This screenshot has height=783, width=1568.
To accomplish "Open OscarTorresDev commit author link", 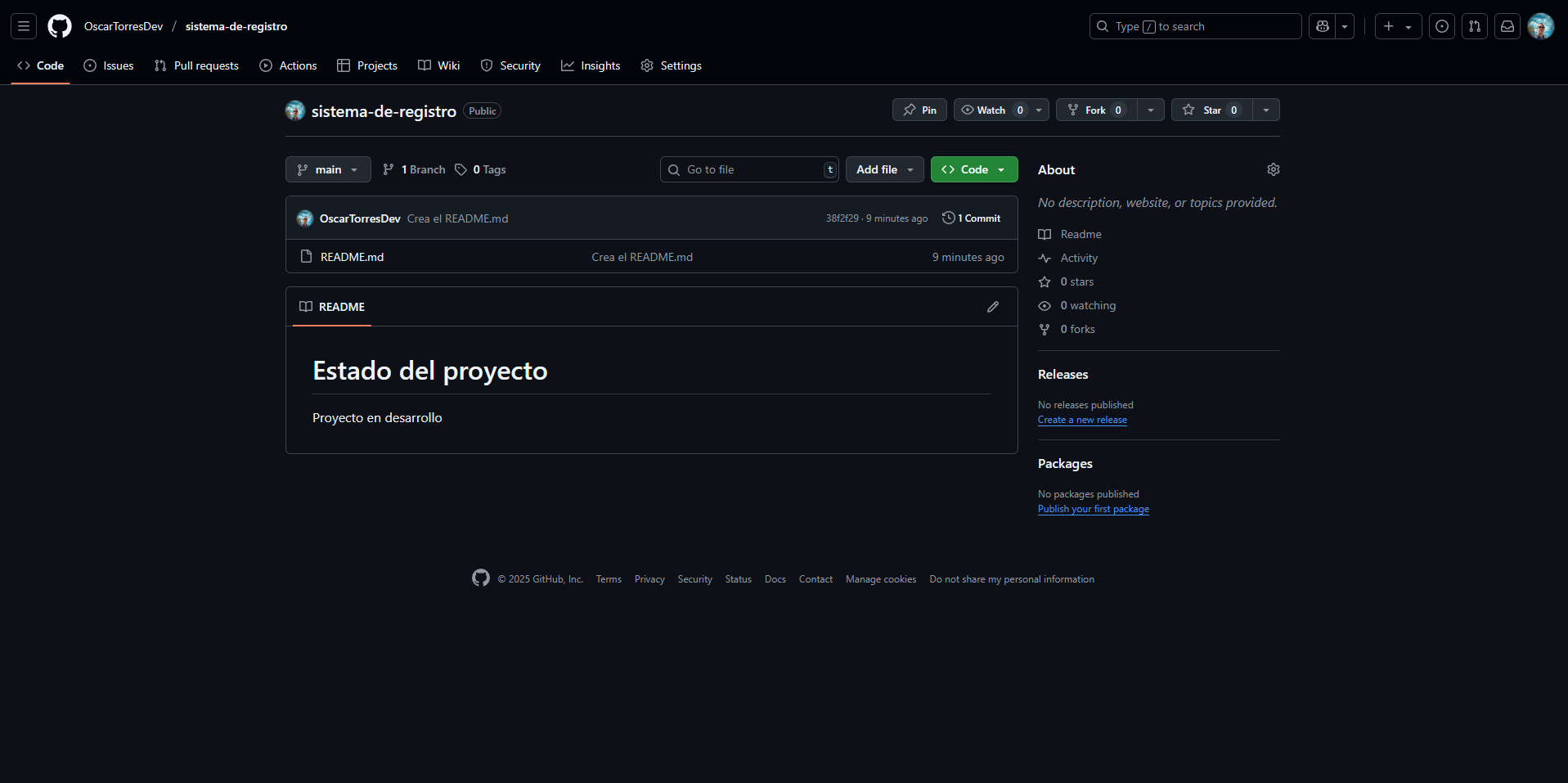I will (360, 218).
